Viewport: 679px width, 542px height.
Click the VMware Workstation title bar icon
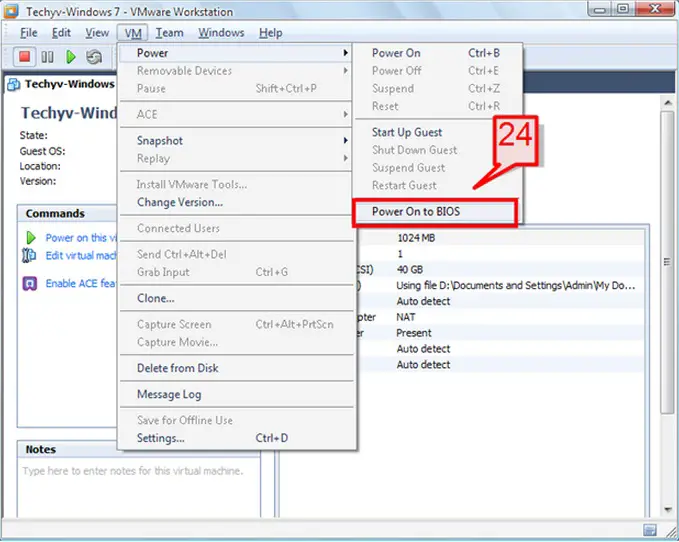[11, 11]
